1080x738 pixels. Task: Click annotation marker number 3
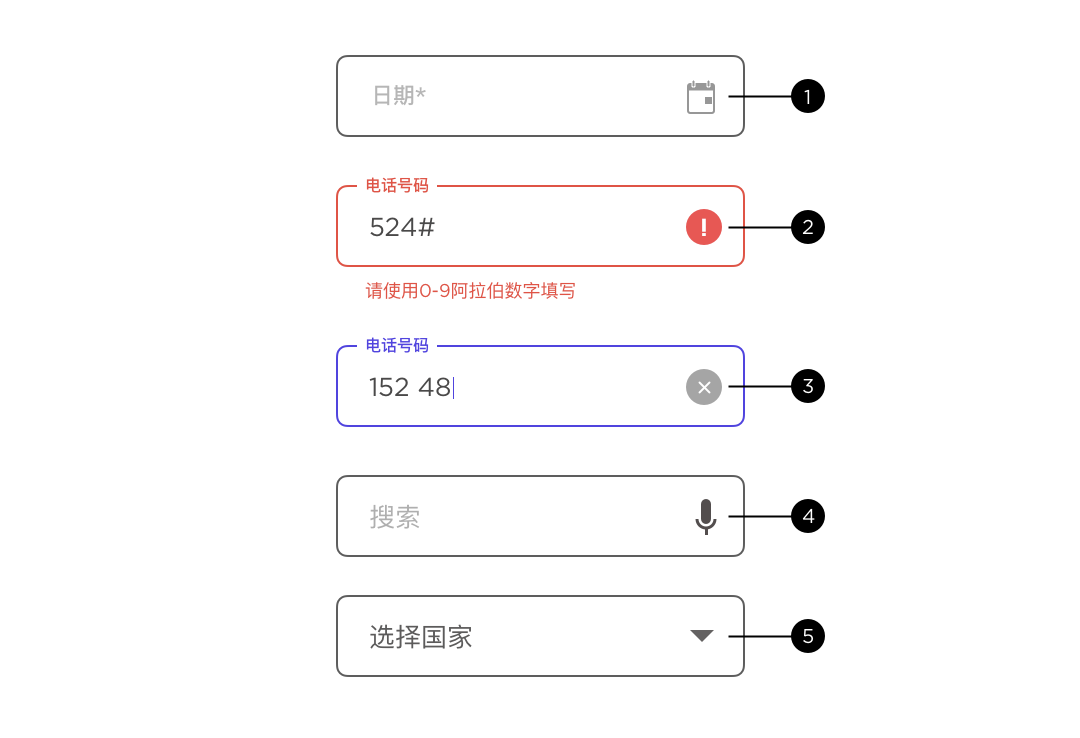point(807,386)
